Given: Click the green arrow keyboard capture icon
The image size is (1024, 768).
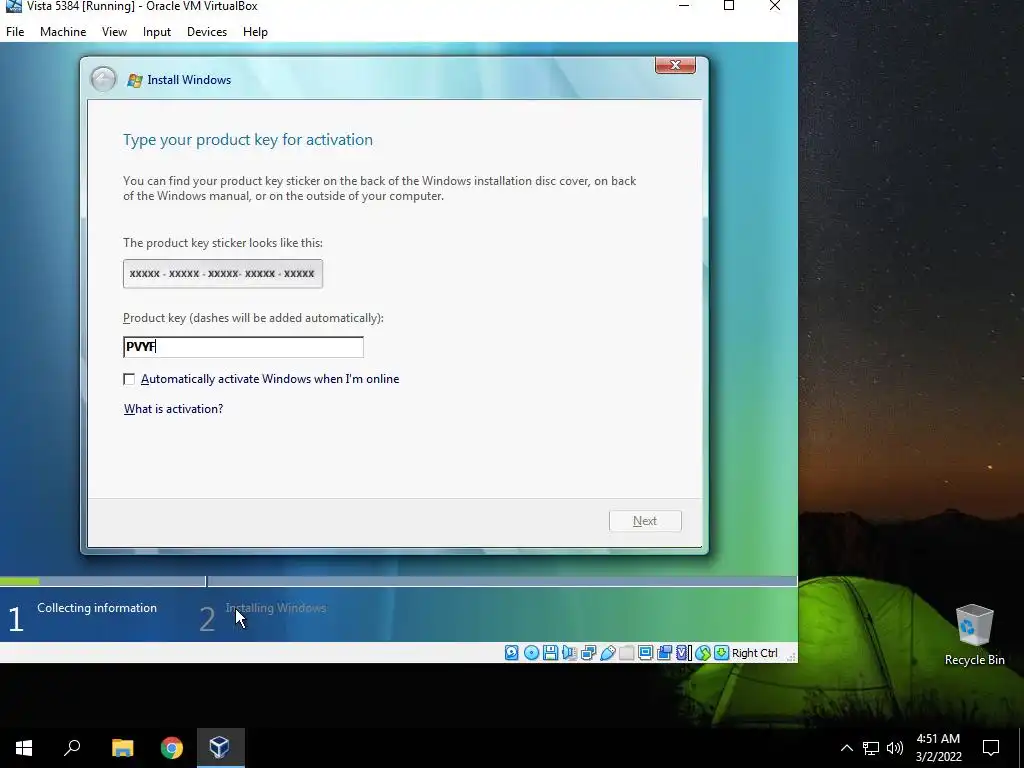Looking at the screenshot, I should coord(722,652).
